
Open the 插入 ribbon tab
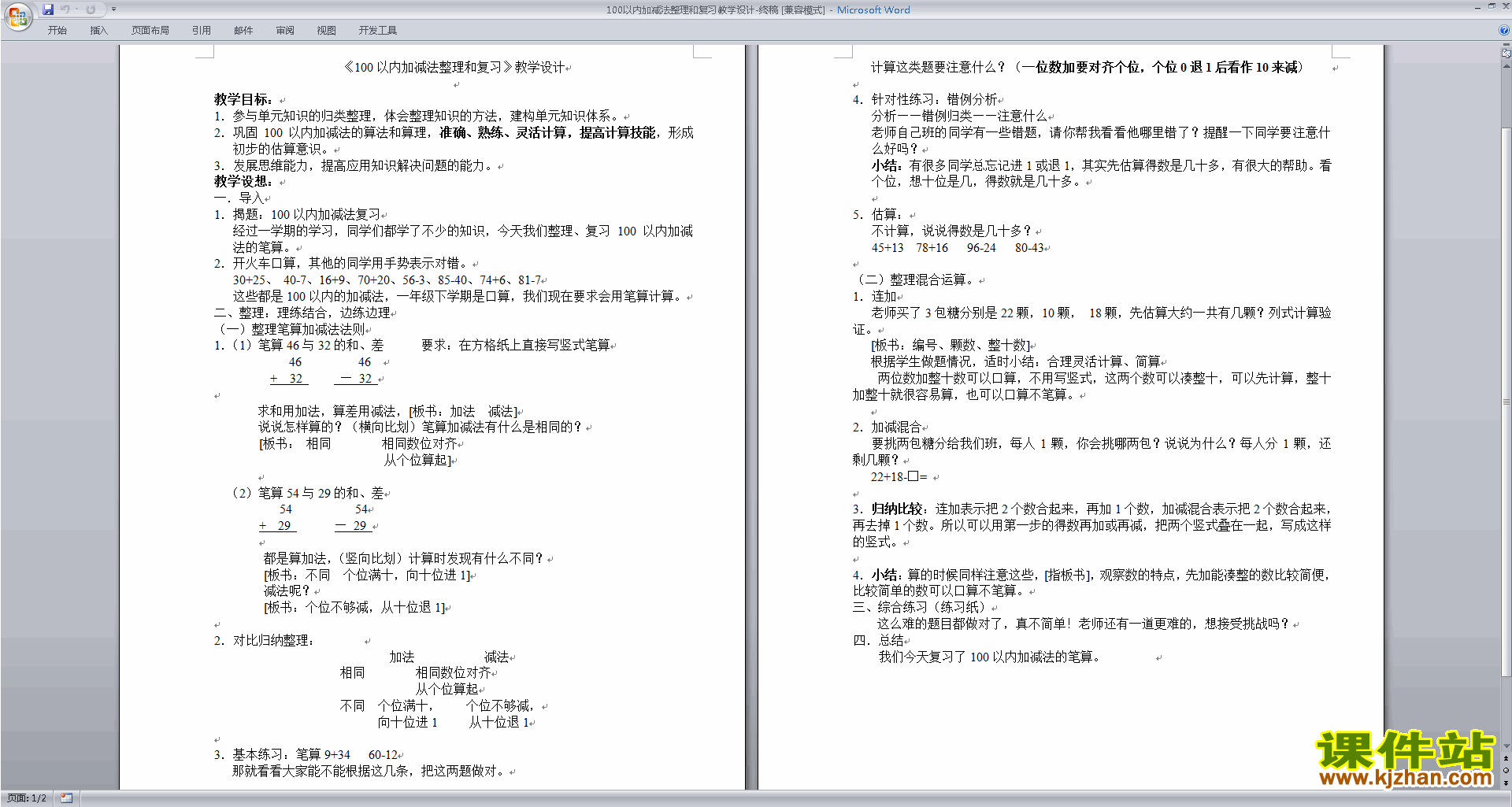tap(98, 30)
